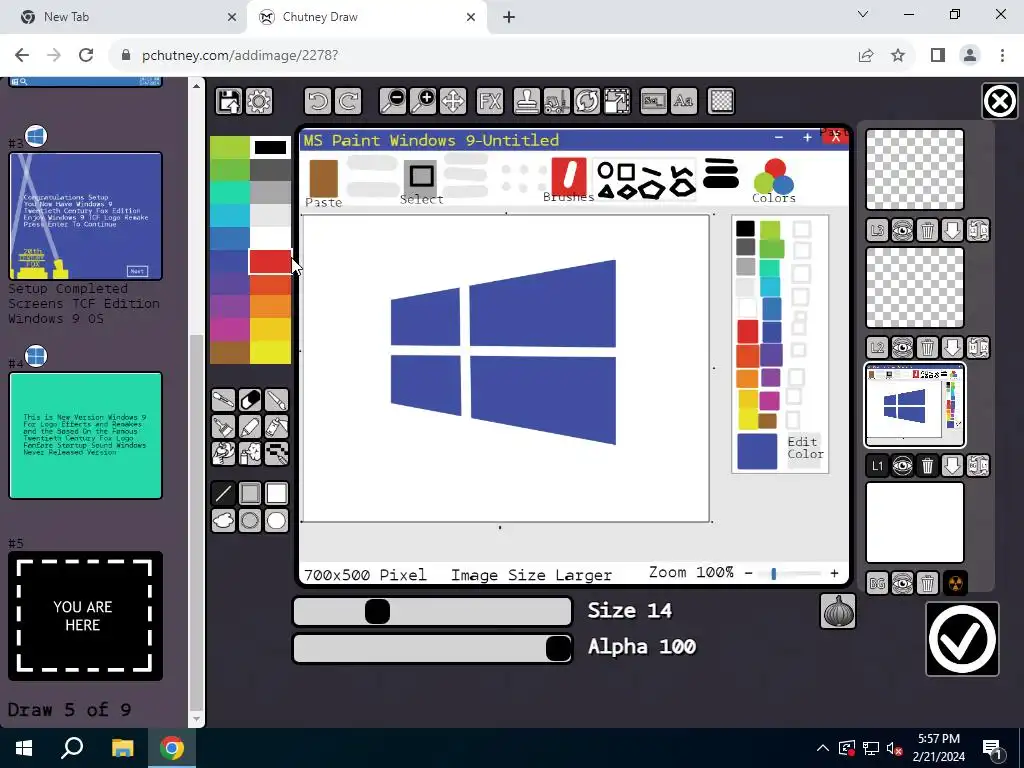Select the pan/move arrows tool
Screen dimensions: 1024x768
tap(453, 101)
